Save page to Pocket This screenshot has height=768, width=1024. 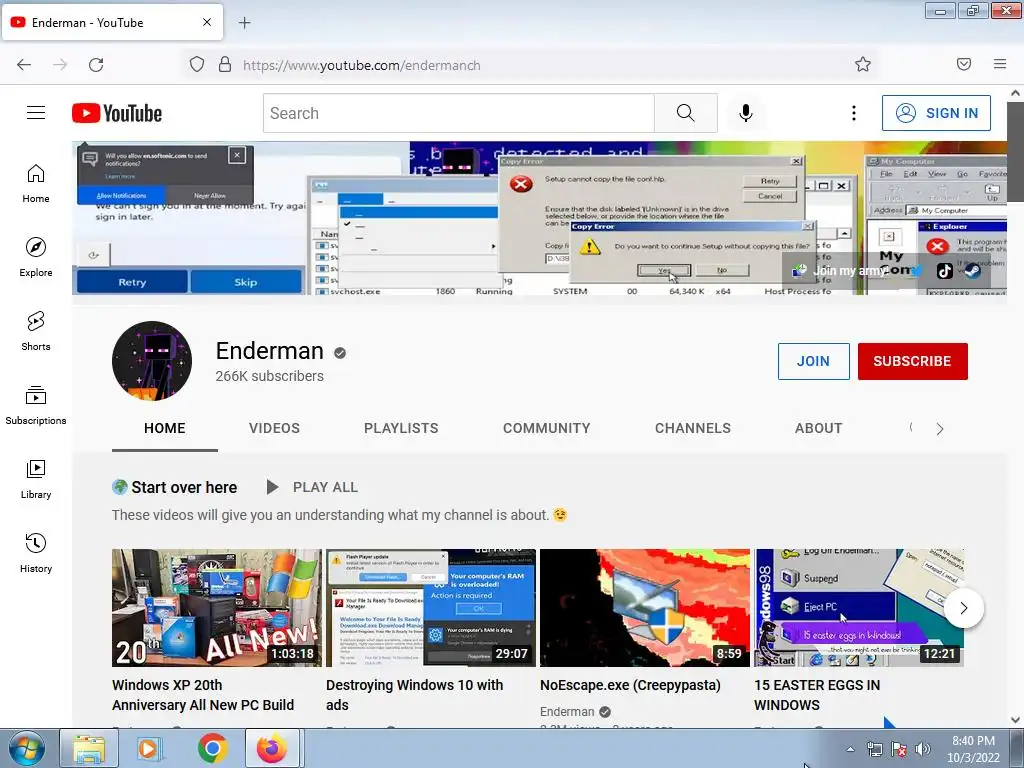click(x=964, y=64)
